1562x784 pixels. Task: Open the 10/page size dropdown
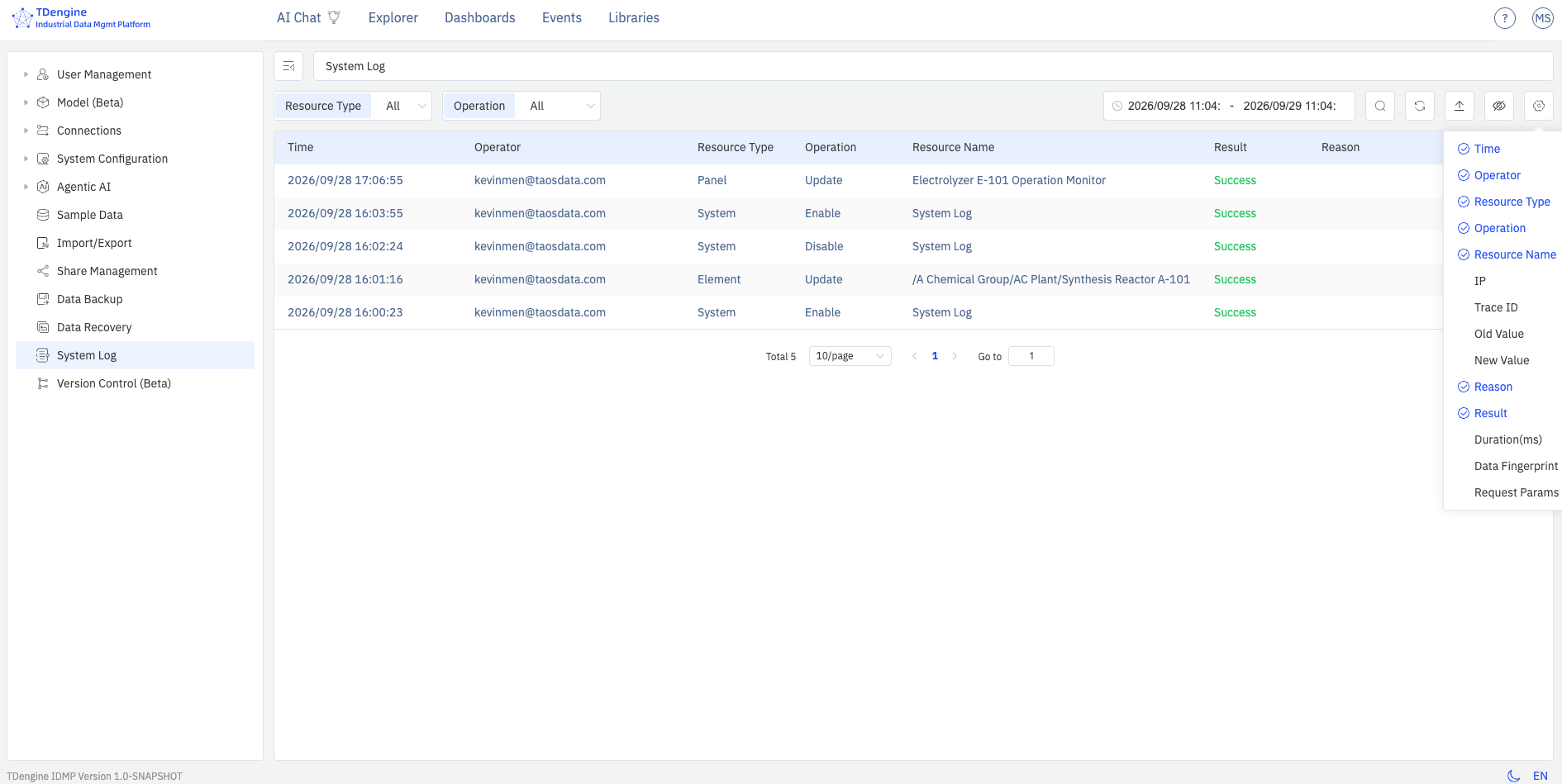tap(850, 356)
